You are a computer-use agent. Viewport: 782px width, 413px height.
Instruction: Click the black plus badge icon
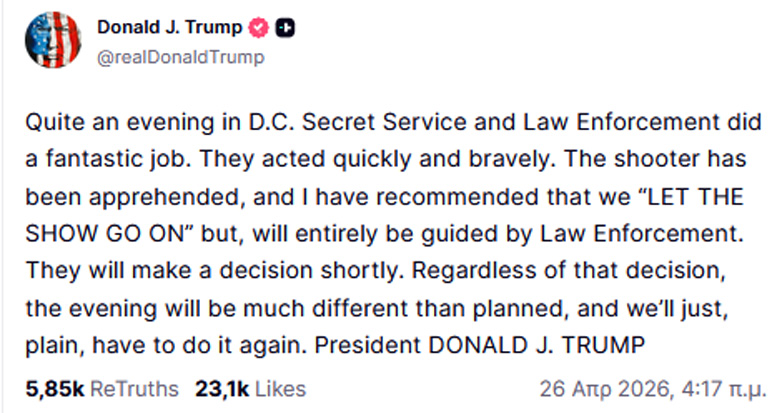284,29
